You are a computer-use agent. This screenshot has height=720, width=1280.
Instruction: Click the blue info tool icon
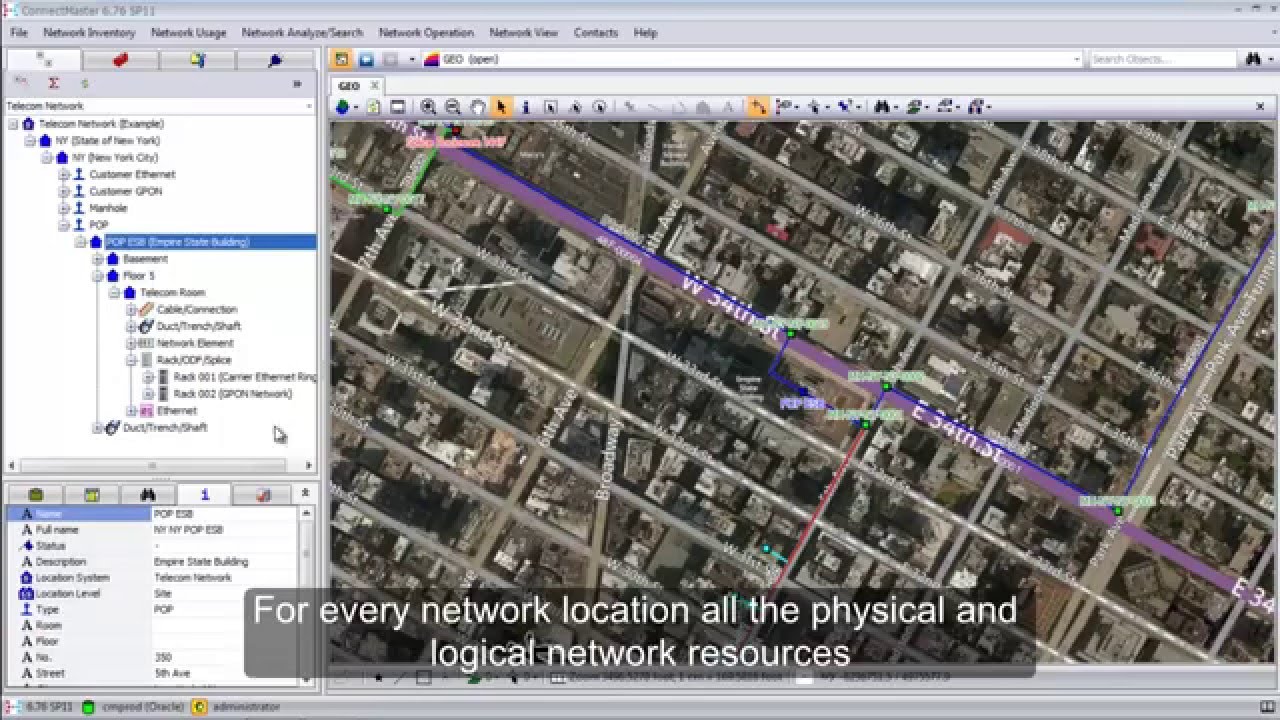(x=526, y=107)
